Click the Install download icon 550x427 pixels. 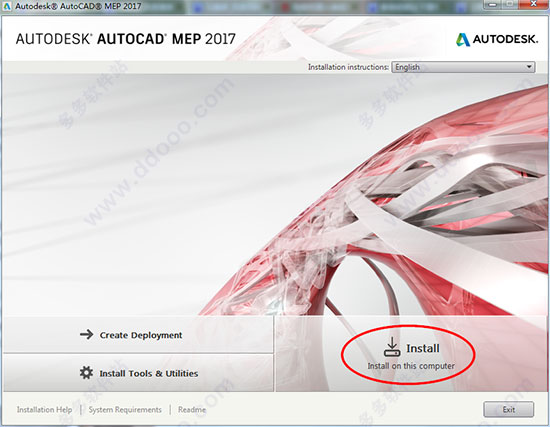(392, 347)
